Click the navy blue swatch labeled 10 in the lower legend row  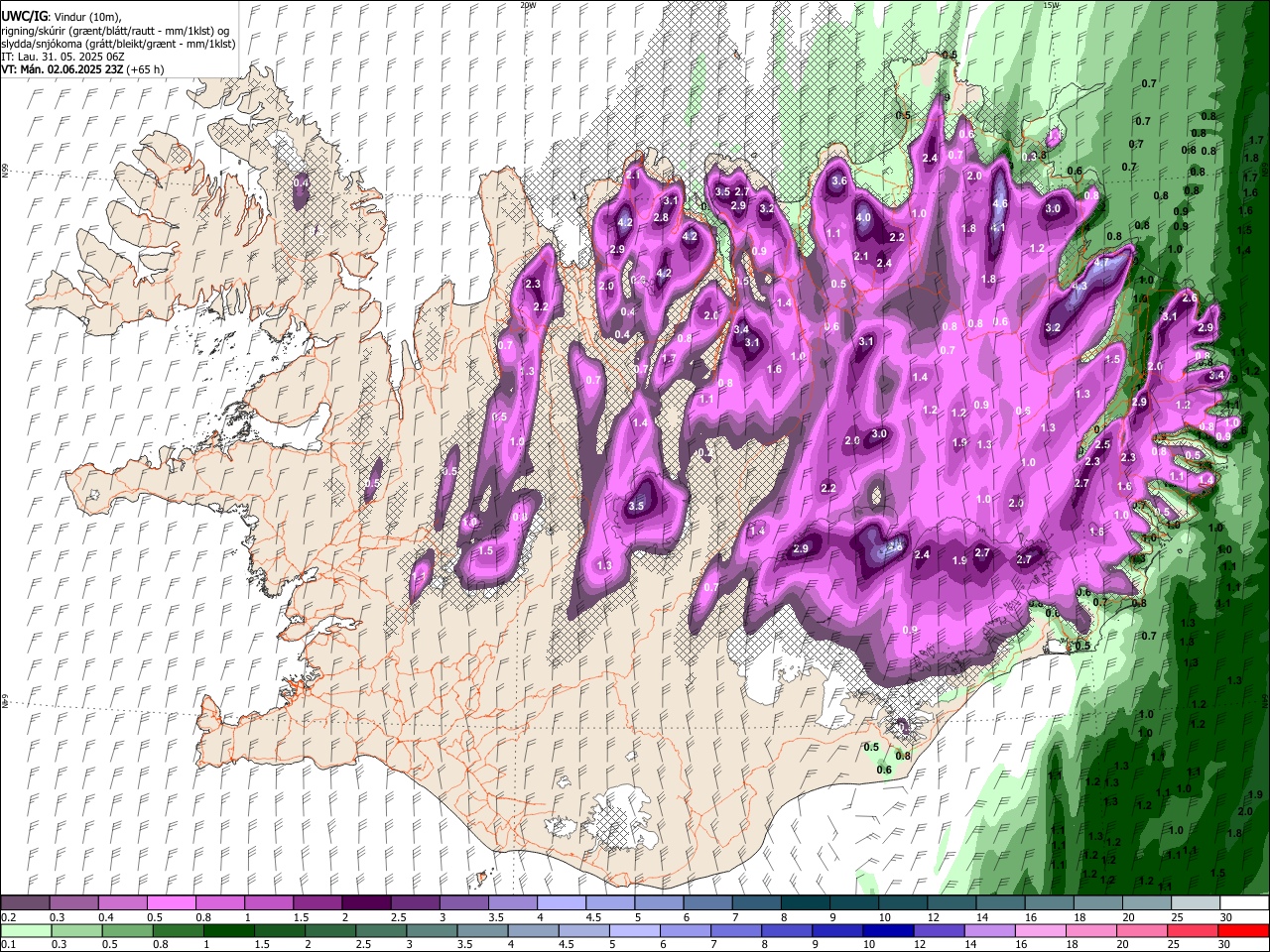887,931
